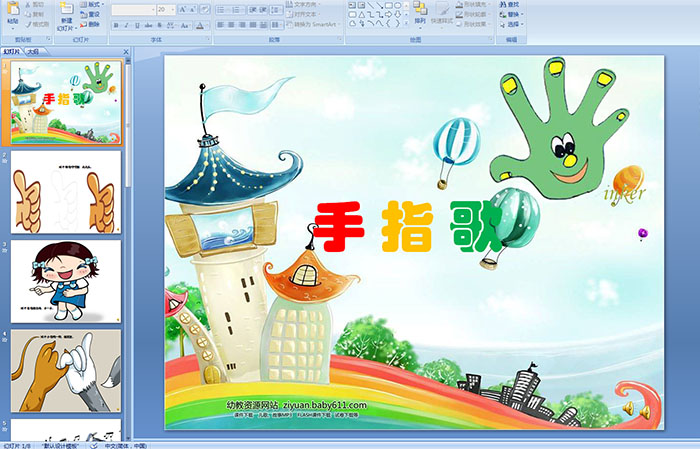700x449 pixels.
Task: Increase the paragraph list level
Action: point(263,10)
